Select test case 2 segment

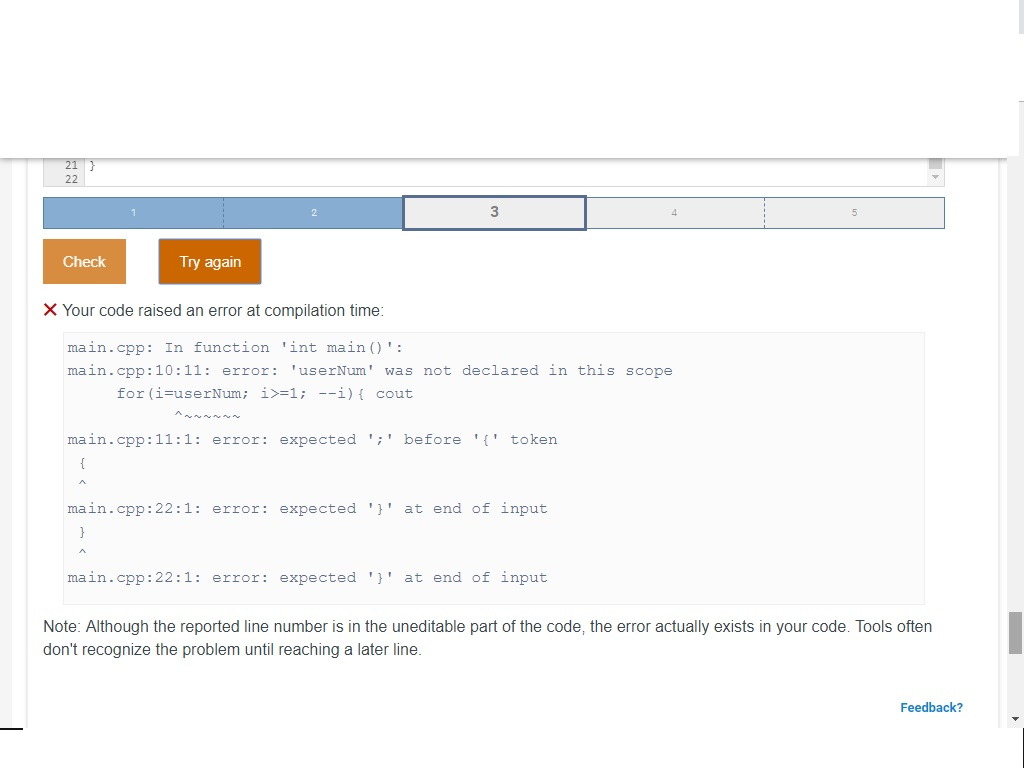[313, 212]
